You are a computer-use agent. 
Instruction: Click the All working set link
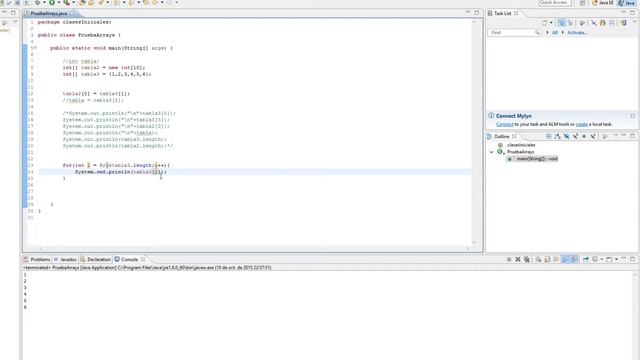click(555, 33)
